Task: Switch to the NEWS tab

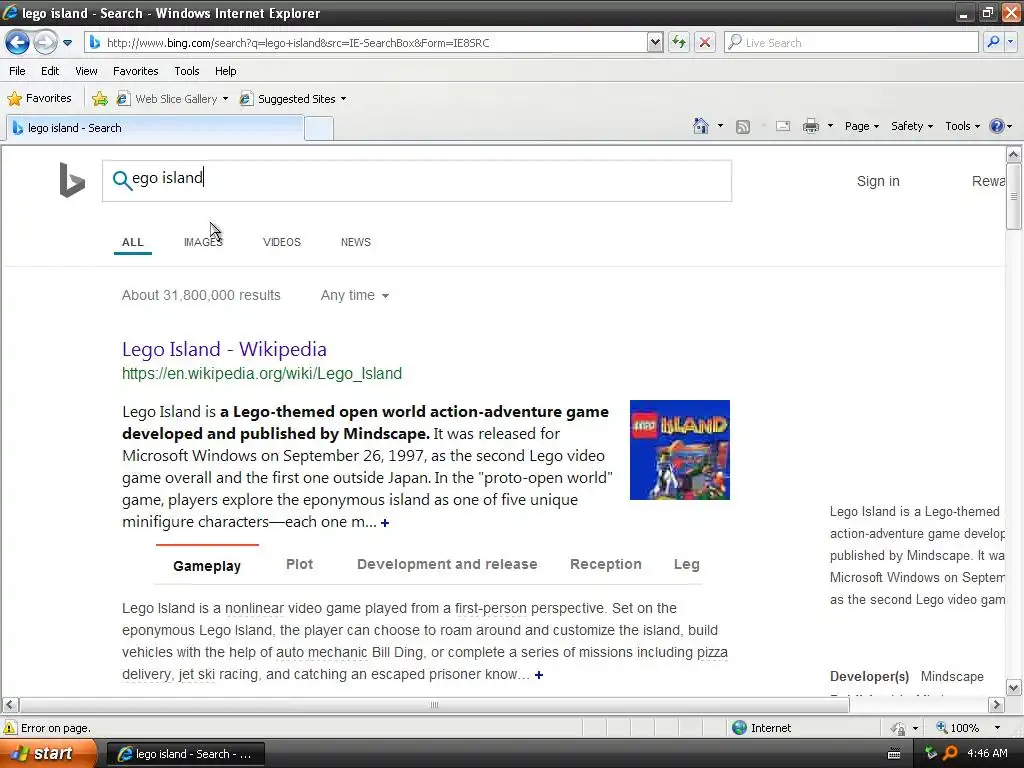Action: point(355,242)
